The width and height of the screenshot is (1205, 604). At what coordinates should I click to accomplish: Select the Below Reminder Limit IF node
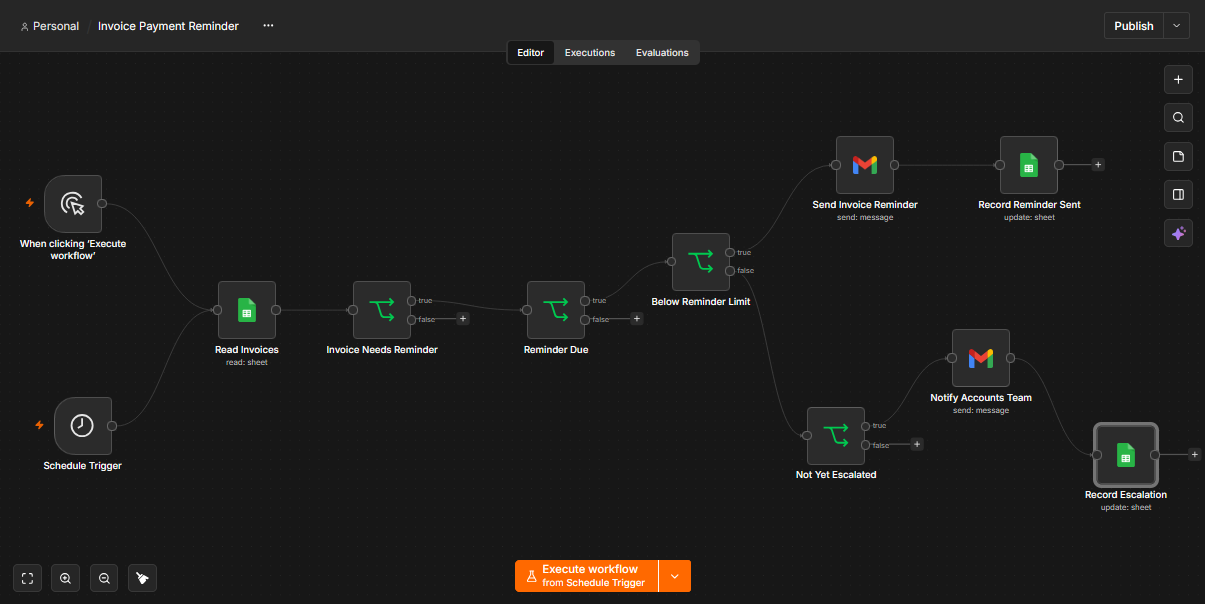click(x=701, y=262)
